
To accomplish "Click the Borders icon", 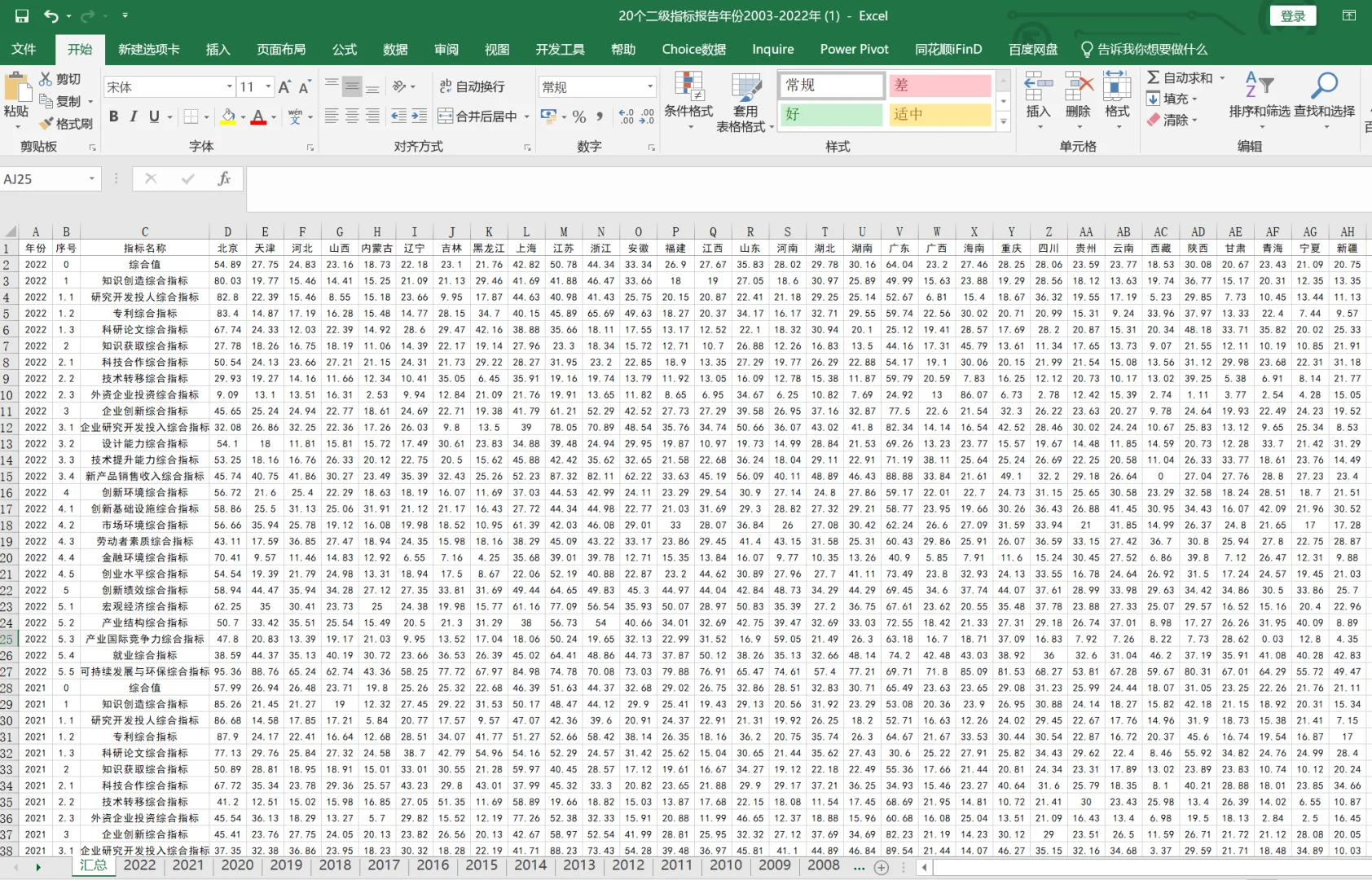I will tap(191, 117).
